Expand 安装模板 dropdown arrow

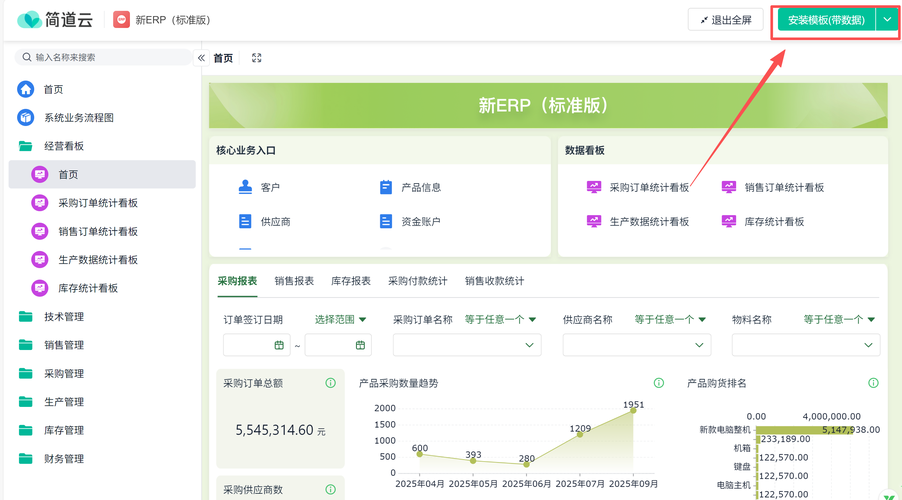(887, 20)
